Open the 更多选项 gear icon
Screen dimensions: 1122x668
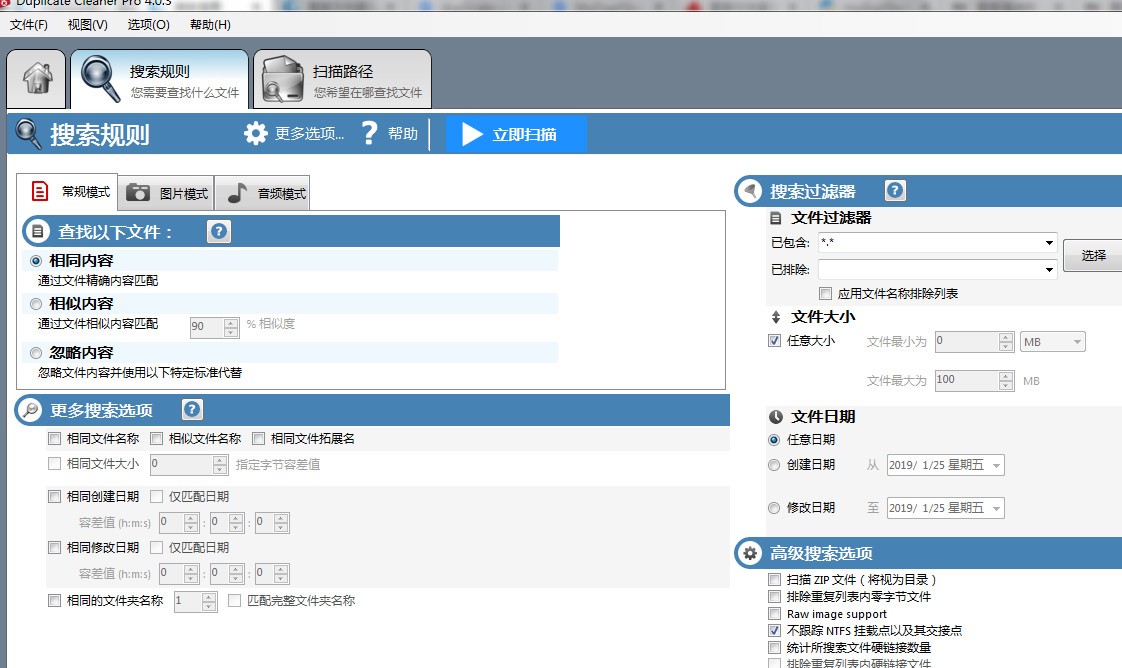point(258,133)
